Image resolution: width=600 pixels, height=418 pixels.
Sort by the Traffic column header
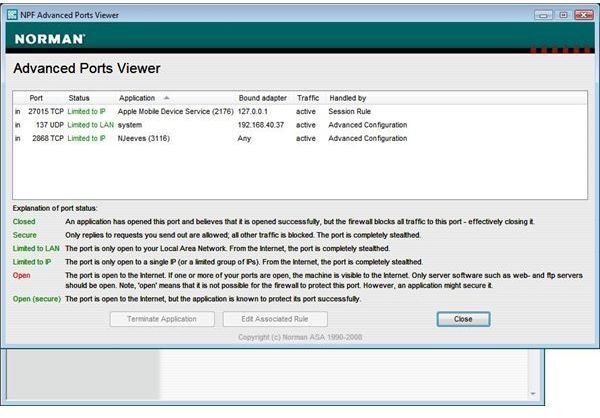[308, 98]
